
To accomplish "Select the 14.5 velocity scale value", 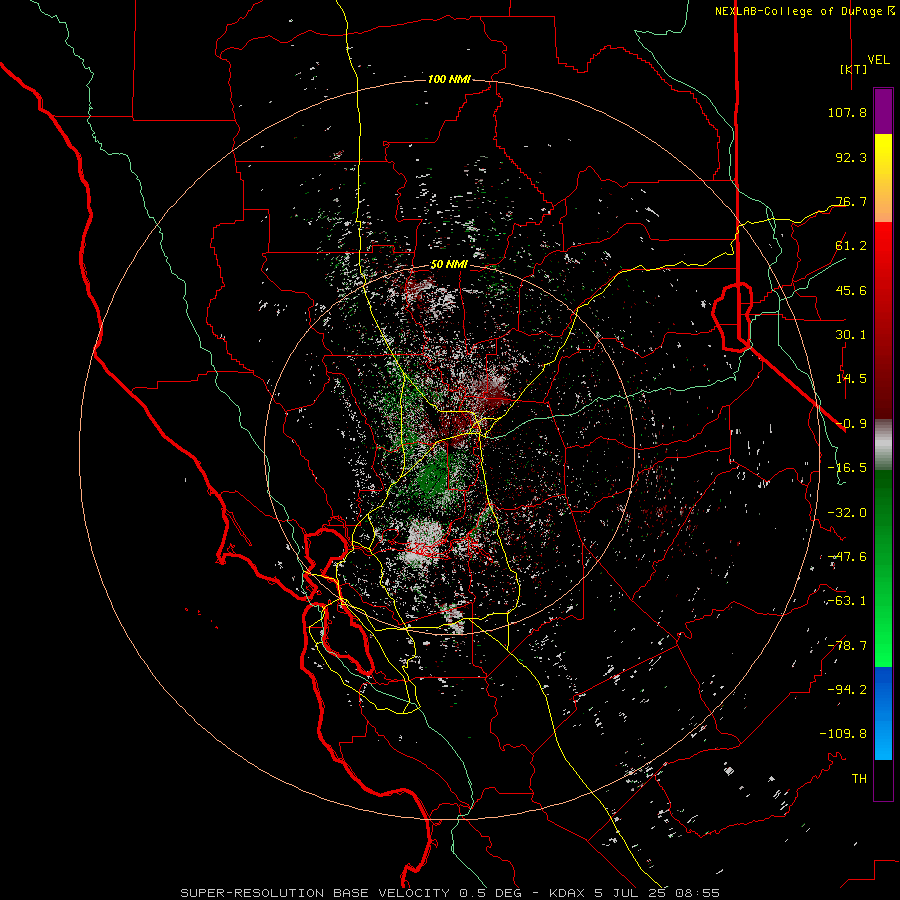I will [x=851, y=379].
